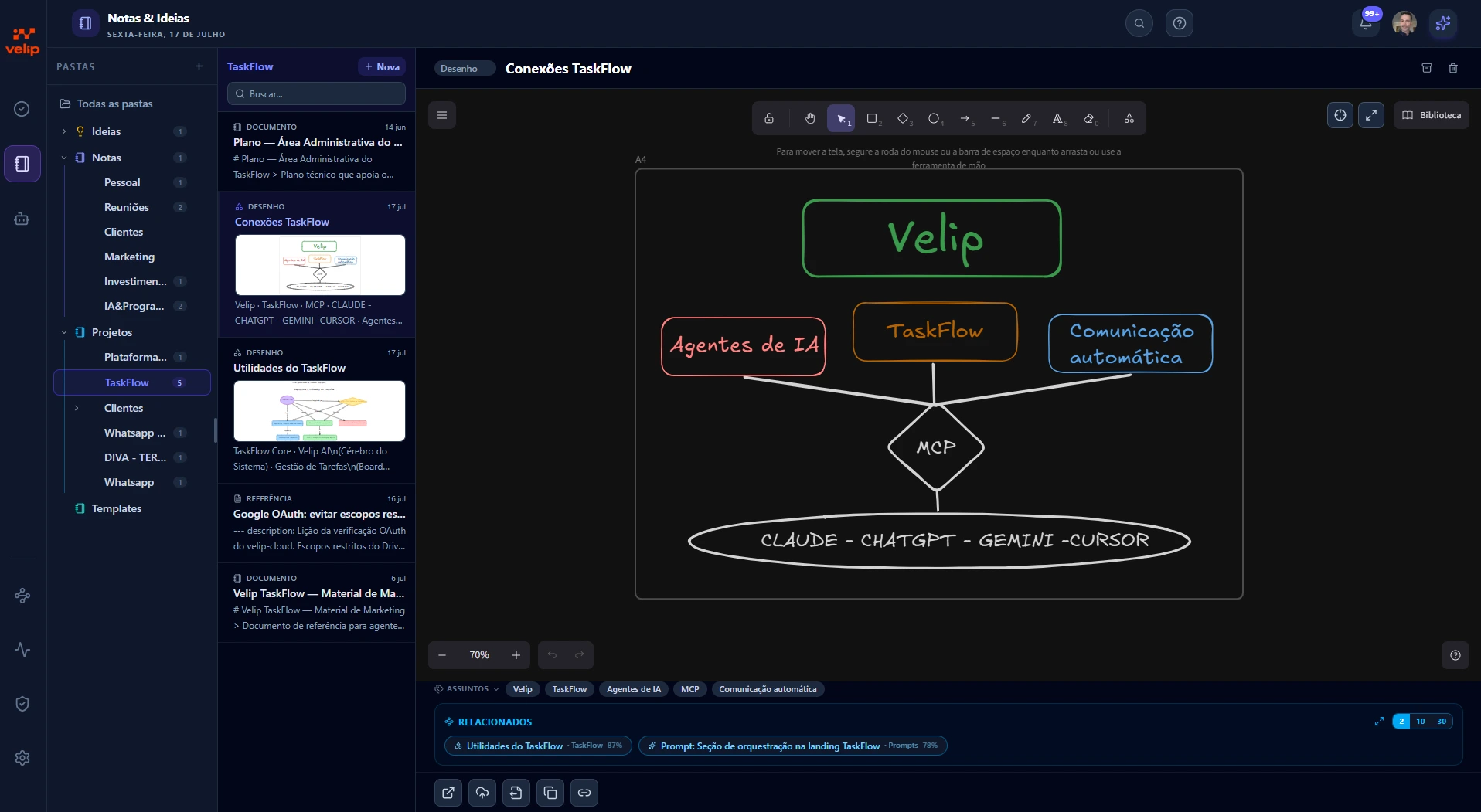
Task: Select the Diamond shape tool
Action: (x=903, y=118)
